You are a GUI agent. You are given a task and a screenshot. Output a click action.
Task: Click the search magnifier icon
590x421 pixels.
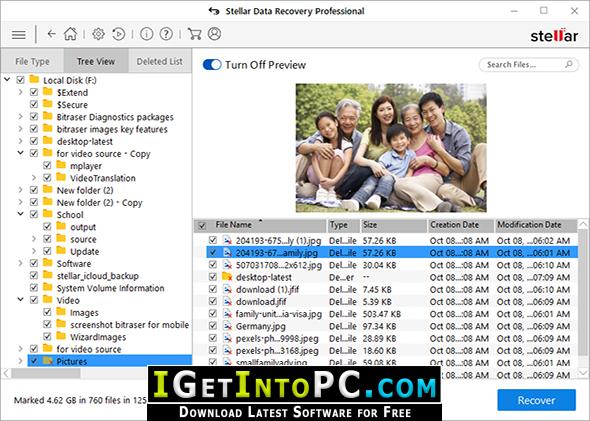click(569, 64)
